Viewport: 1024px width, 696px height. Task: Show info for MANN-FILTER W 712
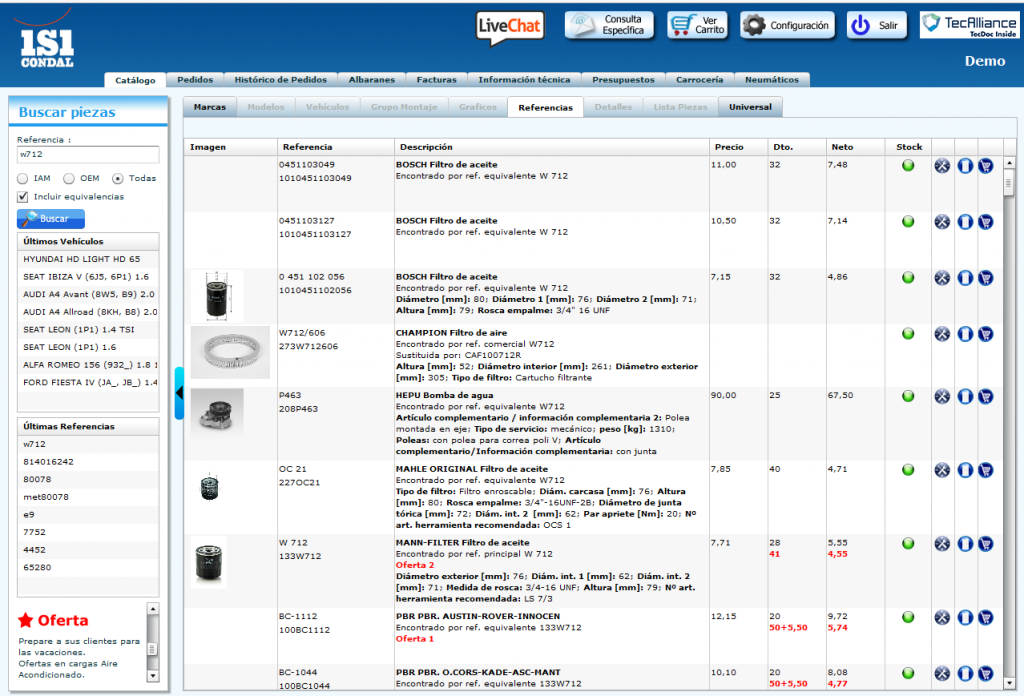click(965, 544)
